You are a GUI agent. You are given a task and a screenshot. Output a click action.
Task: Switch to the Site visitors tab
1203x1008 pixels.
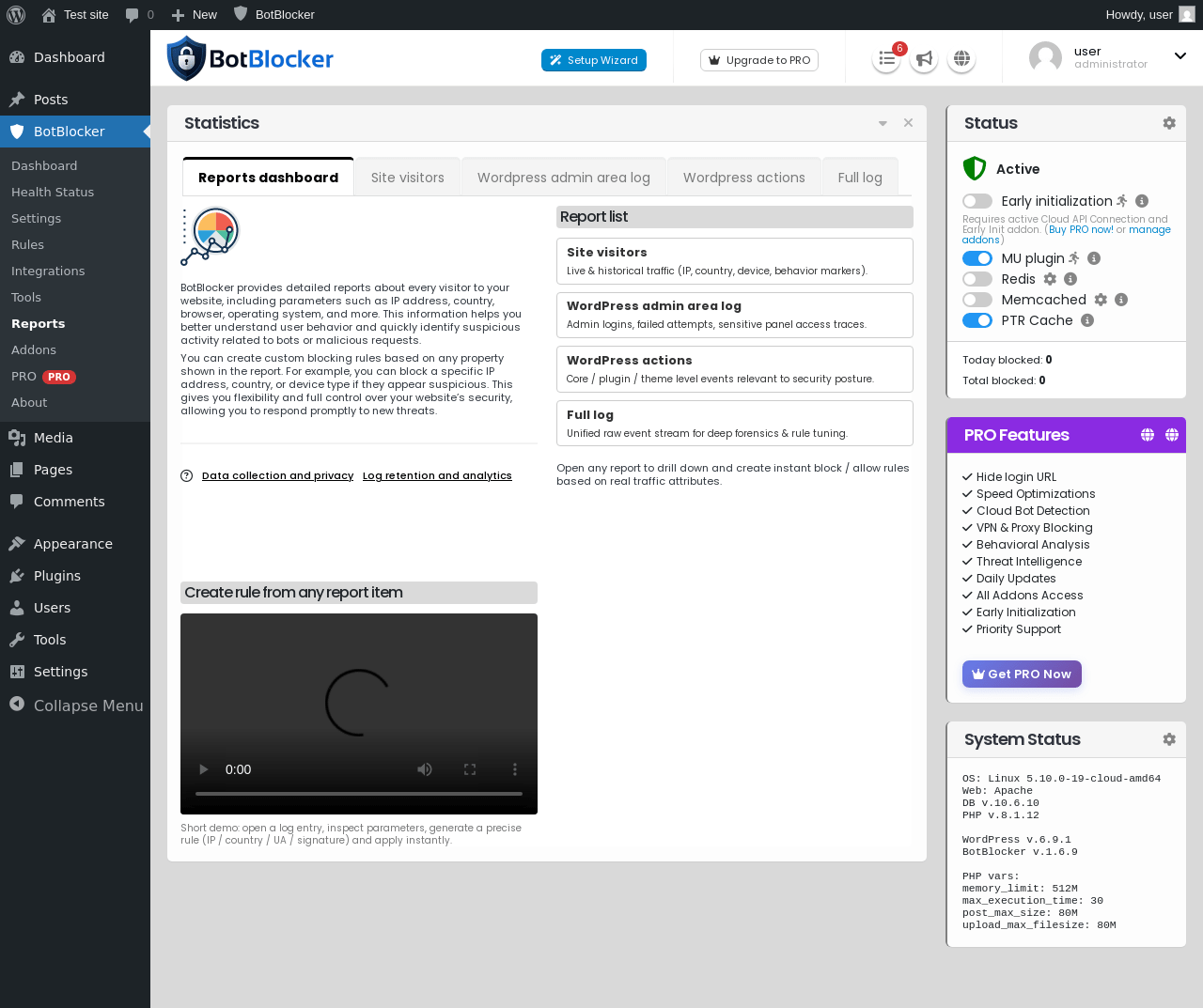408,178
